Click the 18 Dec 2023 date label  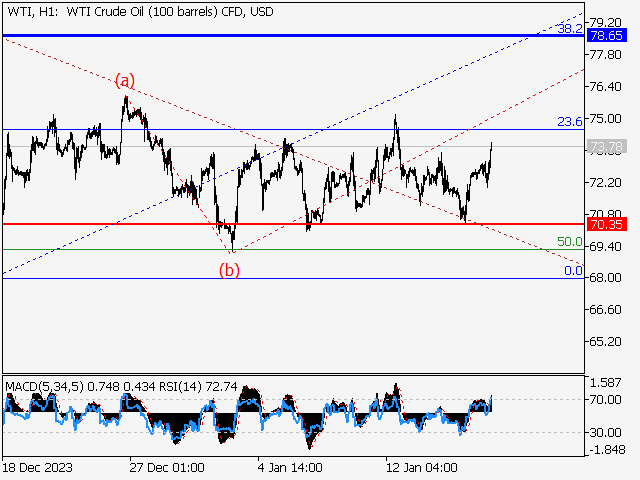click(x=38, y=467)
